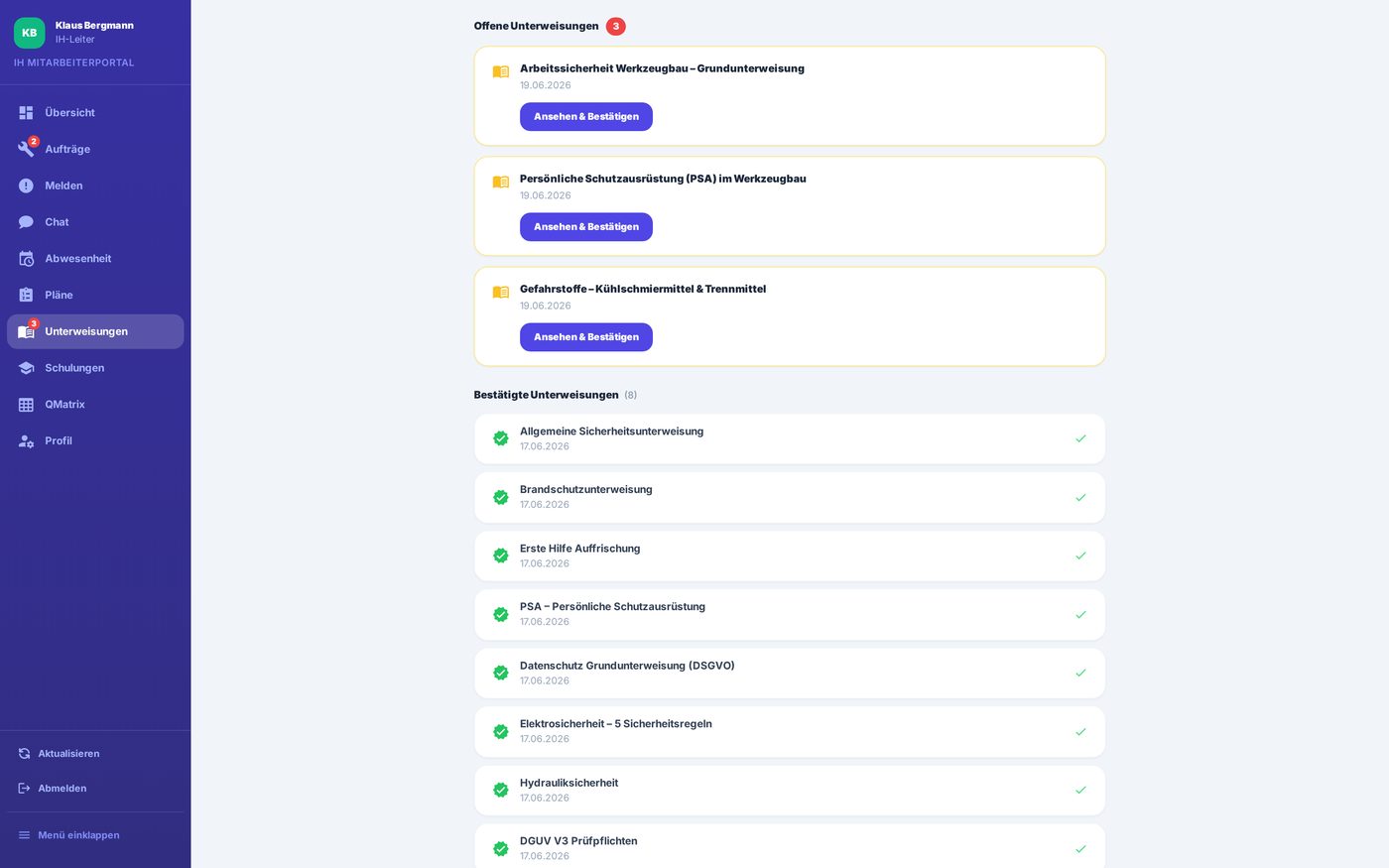Click the book icon beside Gefahrstoffe – Kühlschmiermittel
This screenshot has height=868, width=1389.
pos(501,292)
